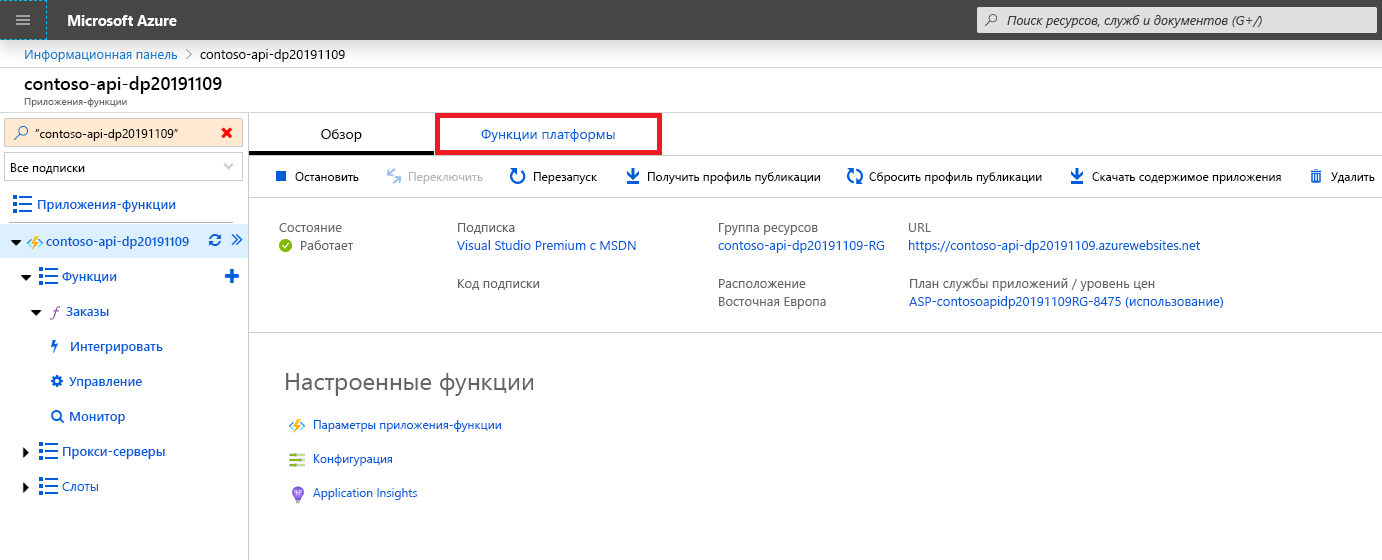Open the Приложения-функции list label in the sidebar
Screen dimensions: 1382x560
(x=107, y=204)
